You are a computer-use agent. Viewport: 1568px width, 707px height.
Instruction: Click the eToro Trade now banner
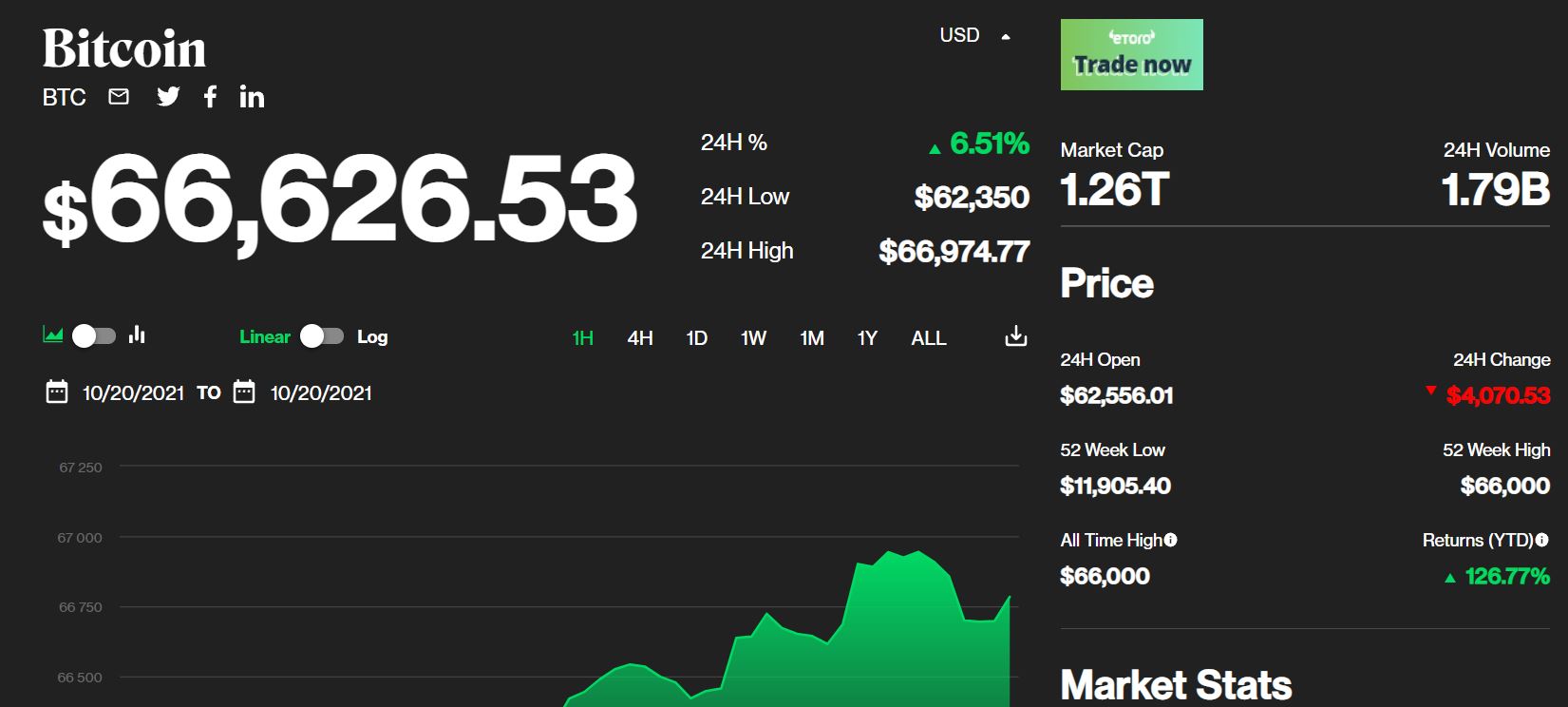point(1131,55)
